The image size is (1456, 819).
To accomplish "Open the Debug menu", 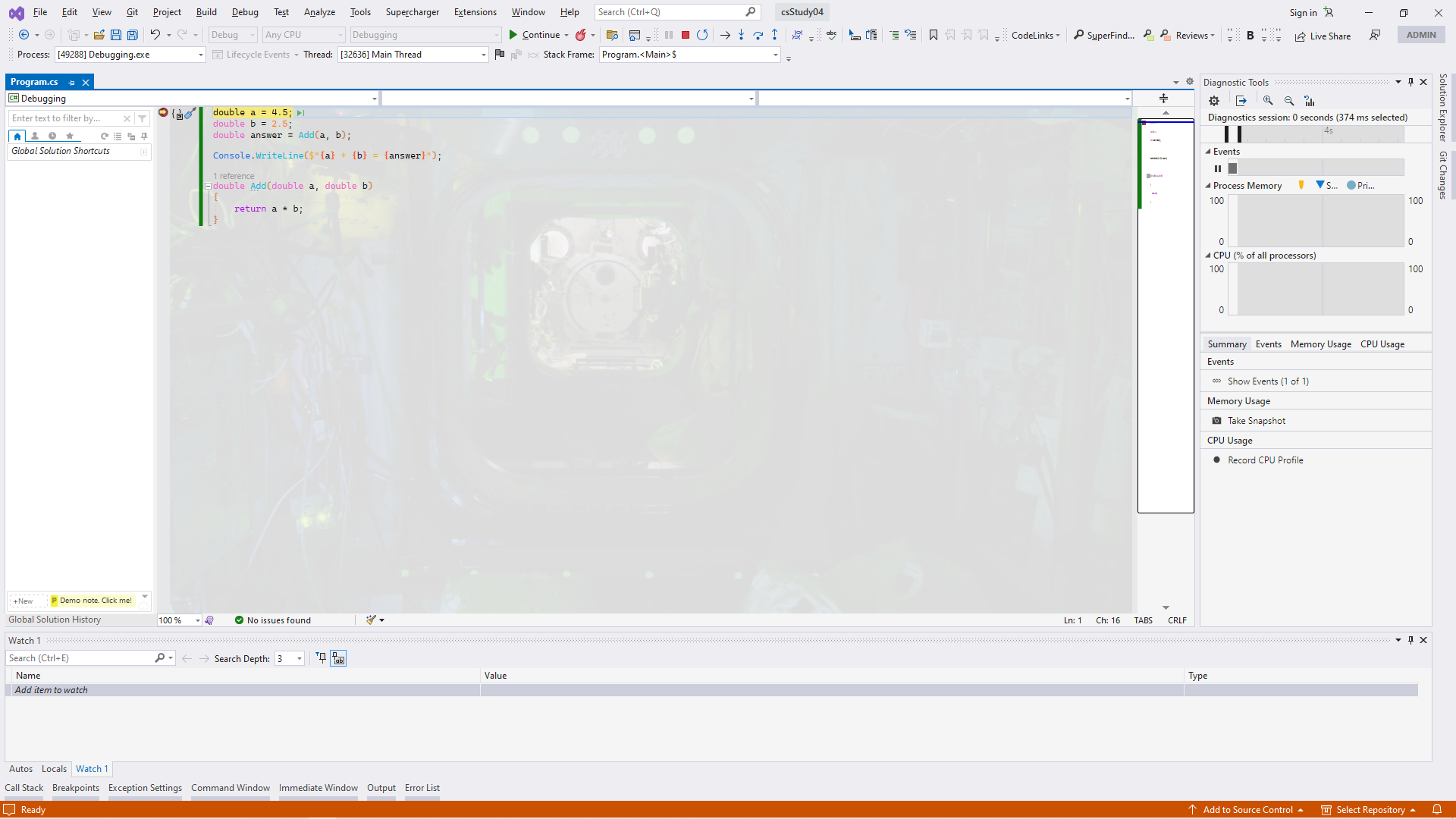I will [x=245, y=12].
